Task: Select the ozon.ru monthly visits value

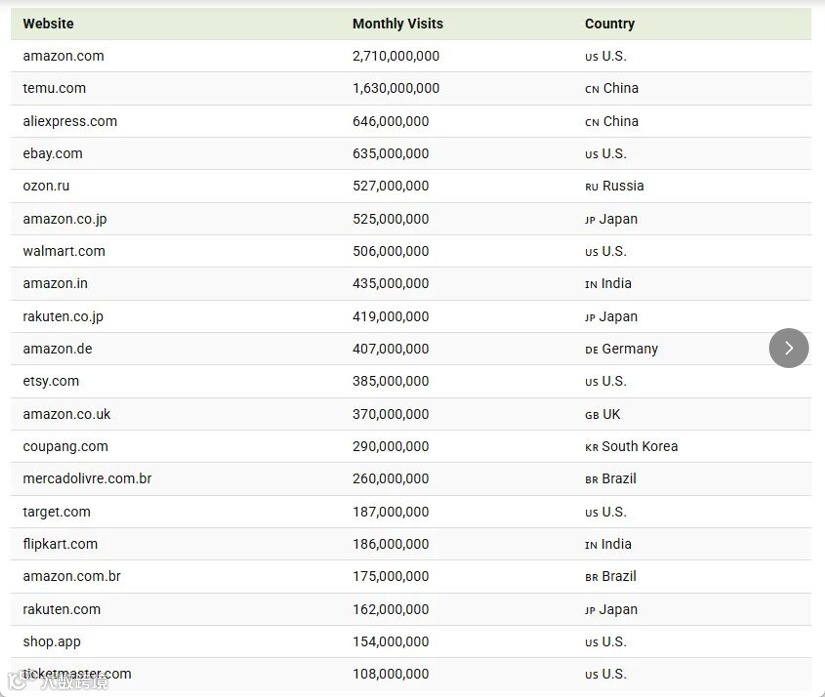Action: click(390, 186)
